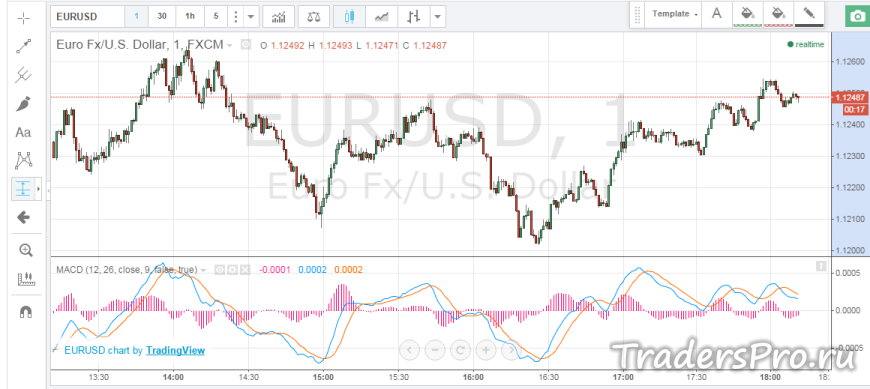Select the crosshair cursor tool

point(23,18)
